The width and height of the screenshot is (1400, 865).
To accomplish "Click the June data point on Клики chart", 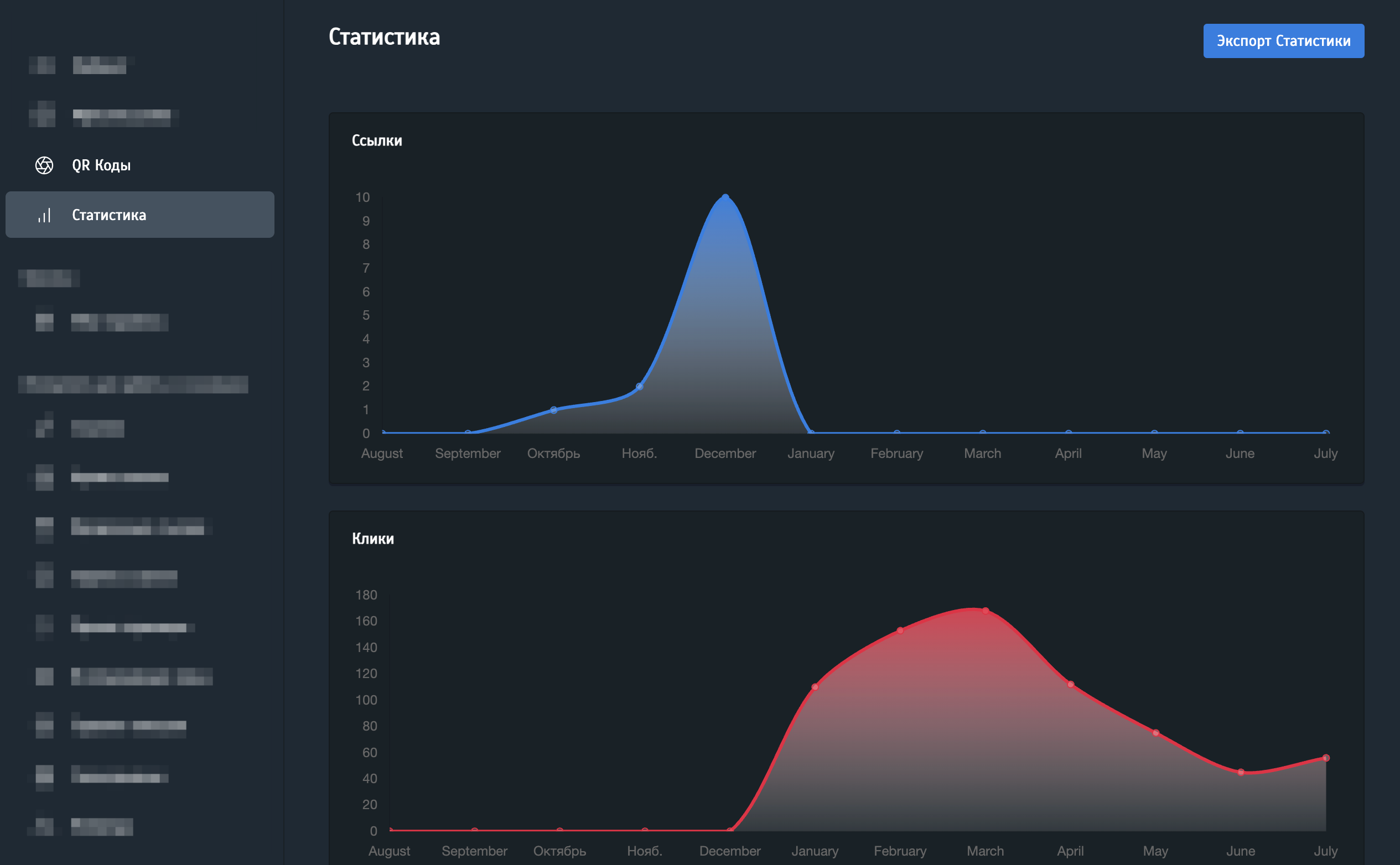I will click(x=1241, y=772).
